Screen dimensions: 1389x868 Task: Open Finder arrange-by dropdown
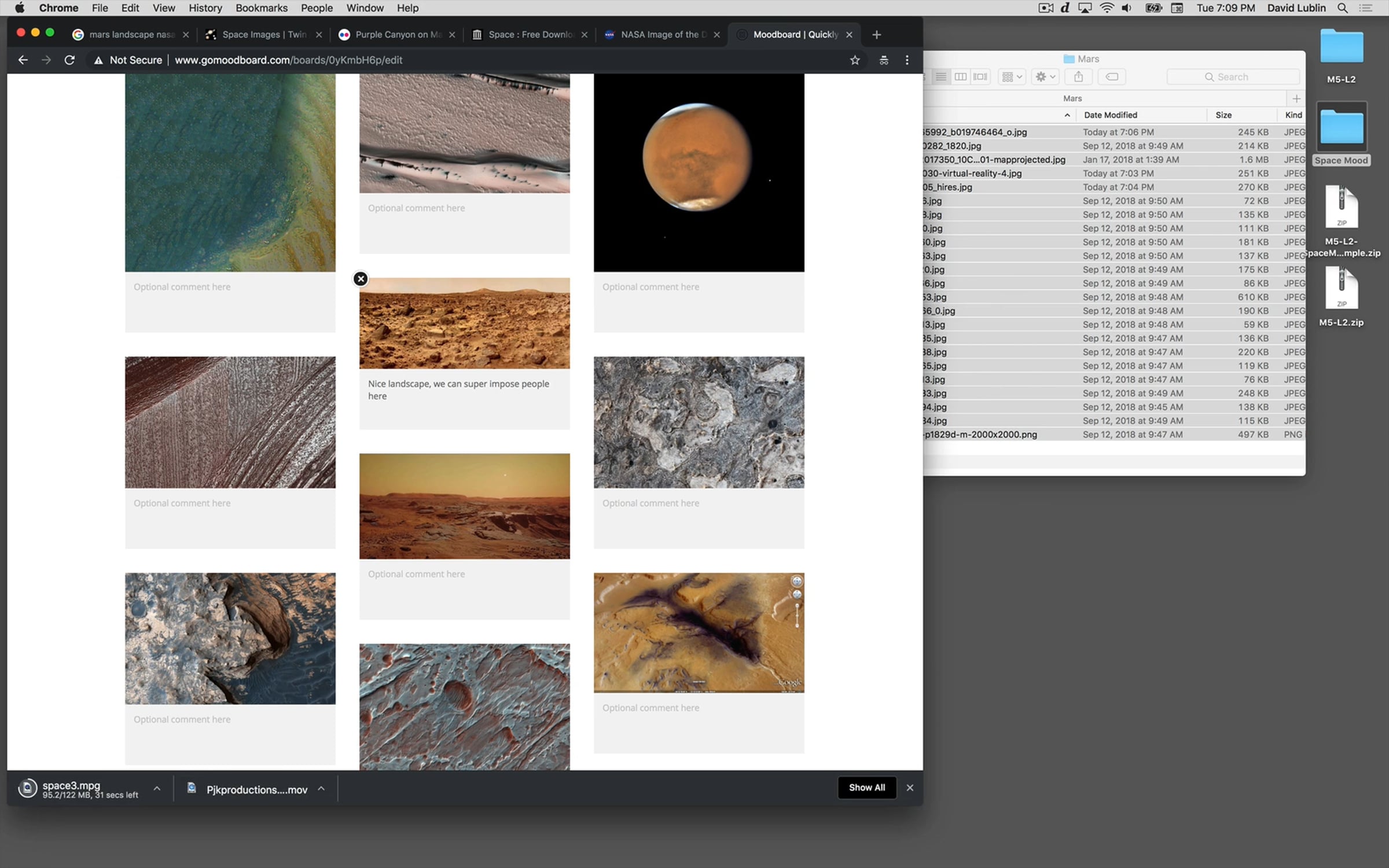coord(1012,77)
